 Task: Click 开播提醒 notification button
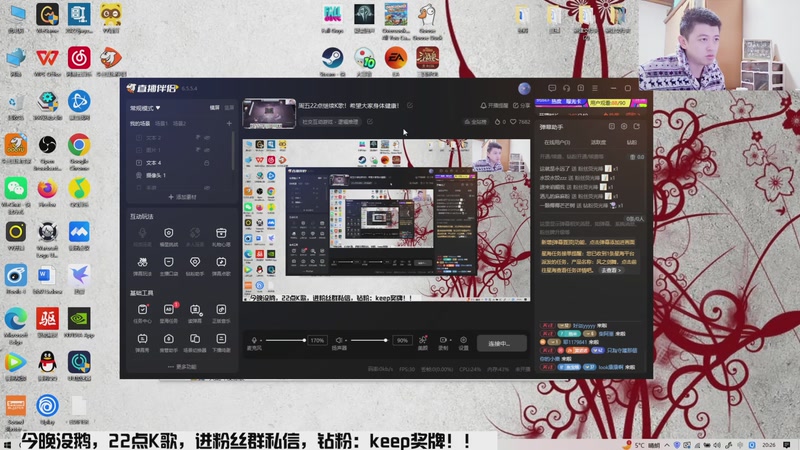click(x=494, y=106)
